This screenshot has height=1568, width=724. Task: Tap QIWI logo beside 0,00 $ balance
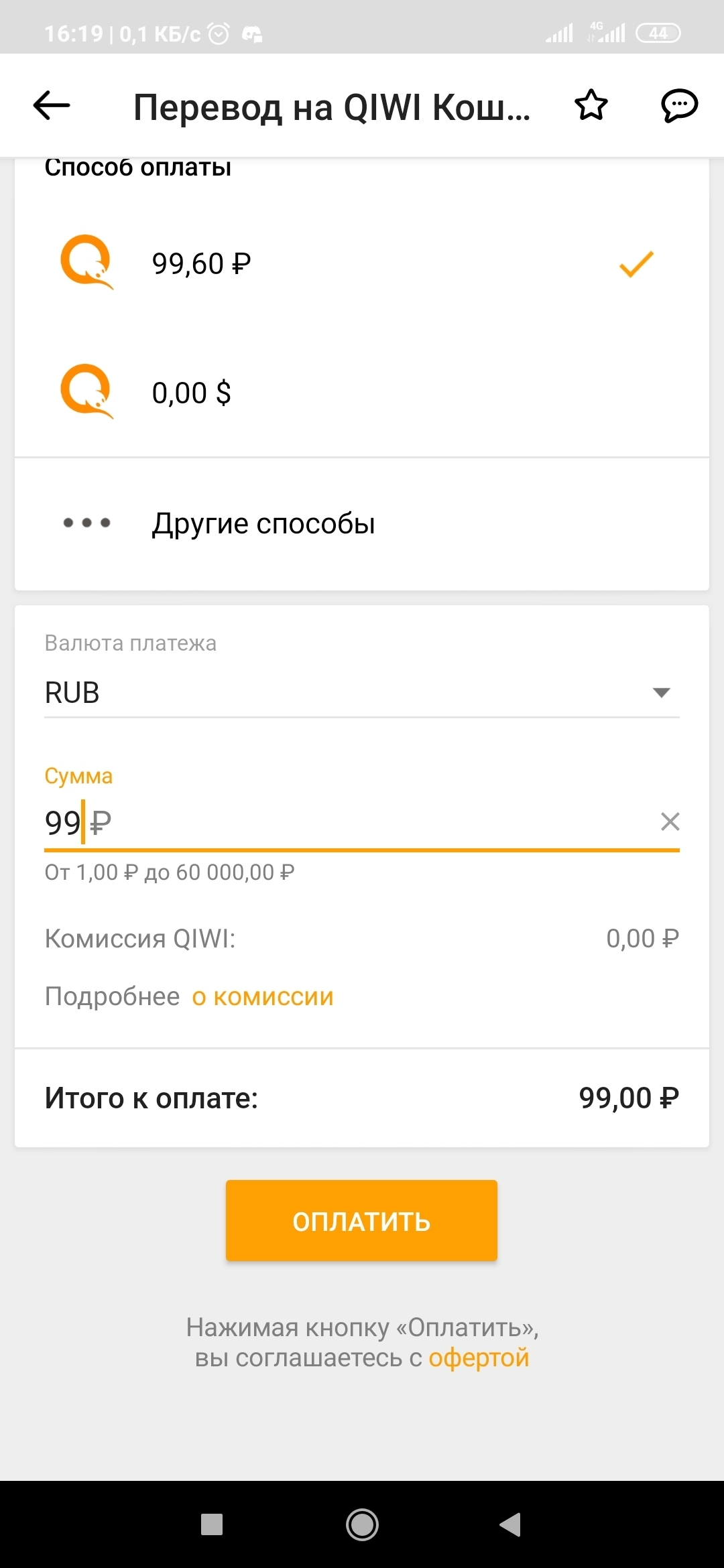coord(86,391)
